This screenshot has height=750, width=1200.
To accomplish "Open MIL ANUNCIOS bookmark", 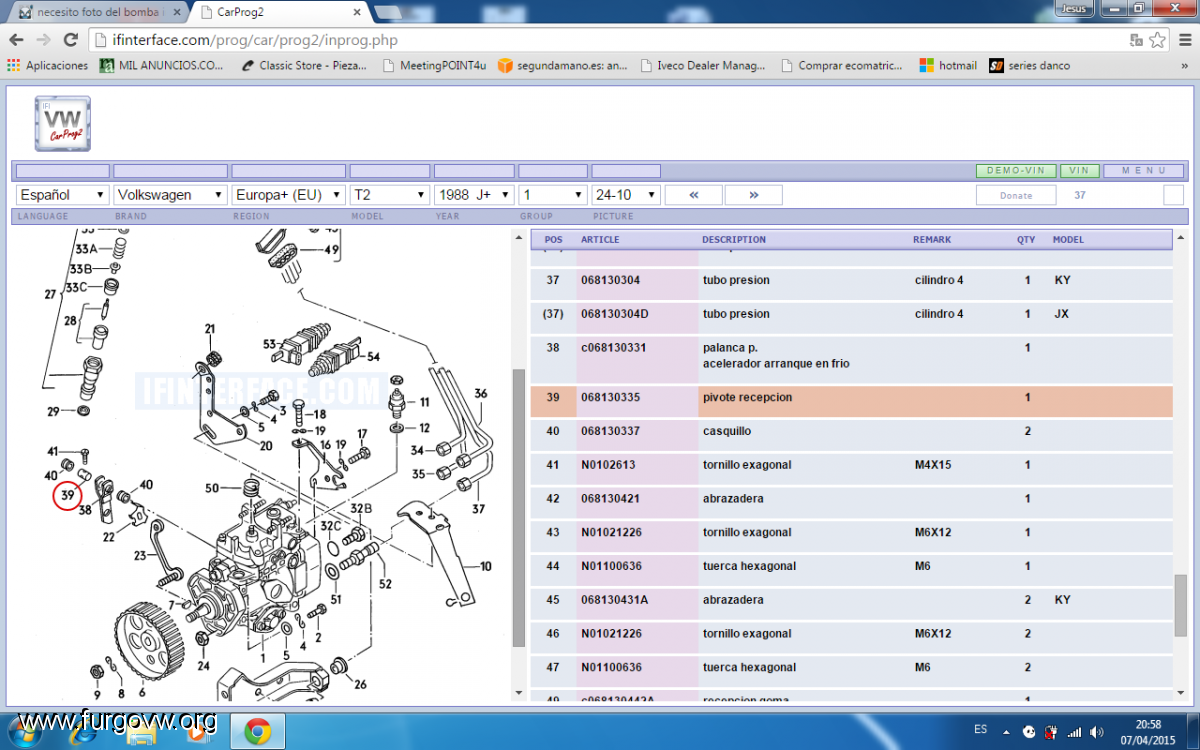I will click(162, 66).
